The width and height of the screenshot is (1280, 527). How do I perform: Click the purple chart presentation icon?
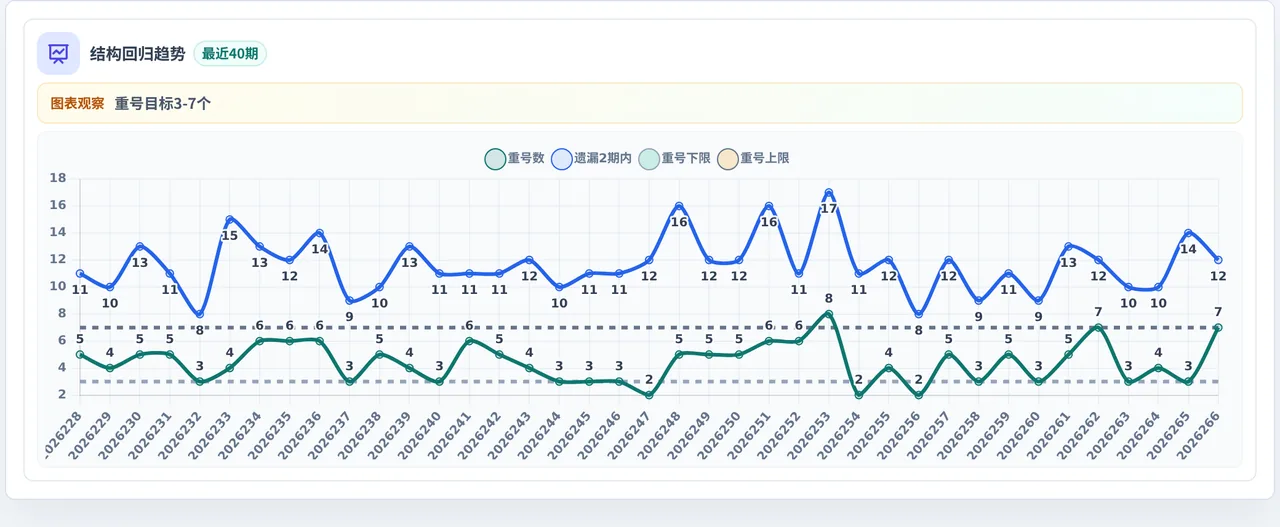pyautogui.click(x=58, y=54)
